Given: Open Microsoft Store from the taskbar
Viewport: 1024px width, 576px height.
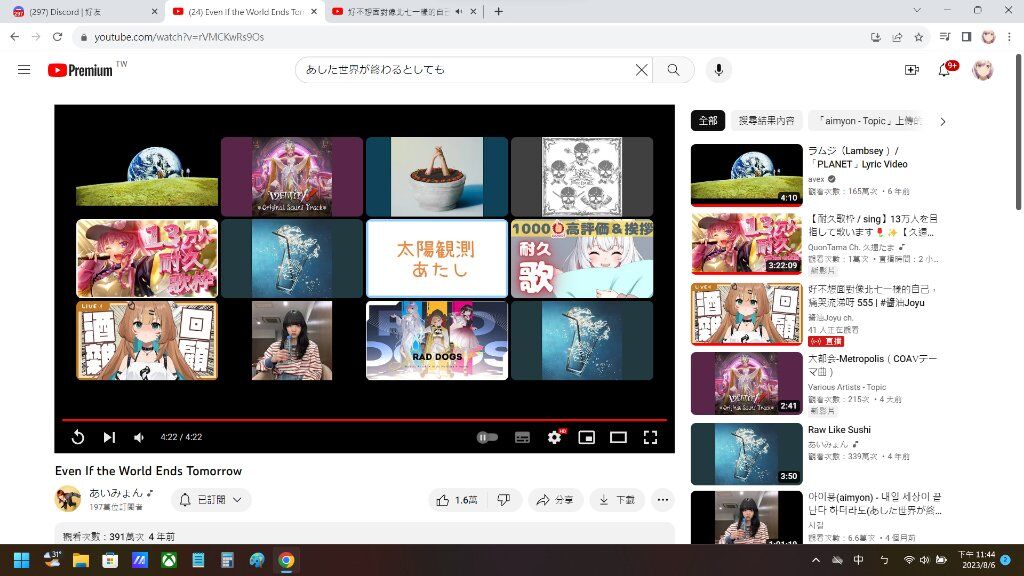Looking at the screenshot, I should point(110,560).
